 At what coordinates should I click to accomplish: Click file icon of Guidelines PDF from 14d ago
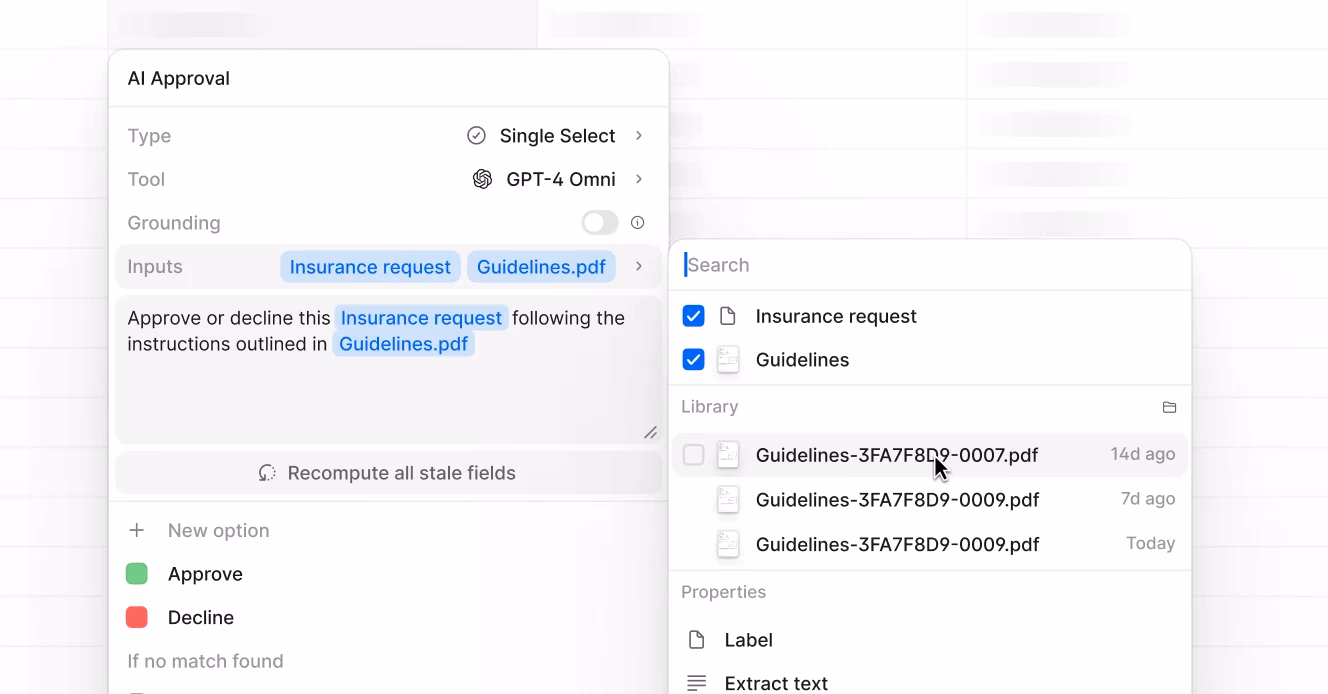(x=728, y=455)
